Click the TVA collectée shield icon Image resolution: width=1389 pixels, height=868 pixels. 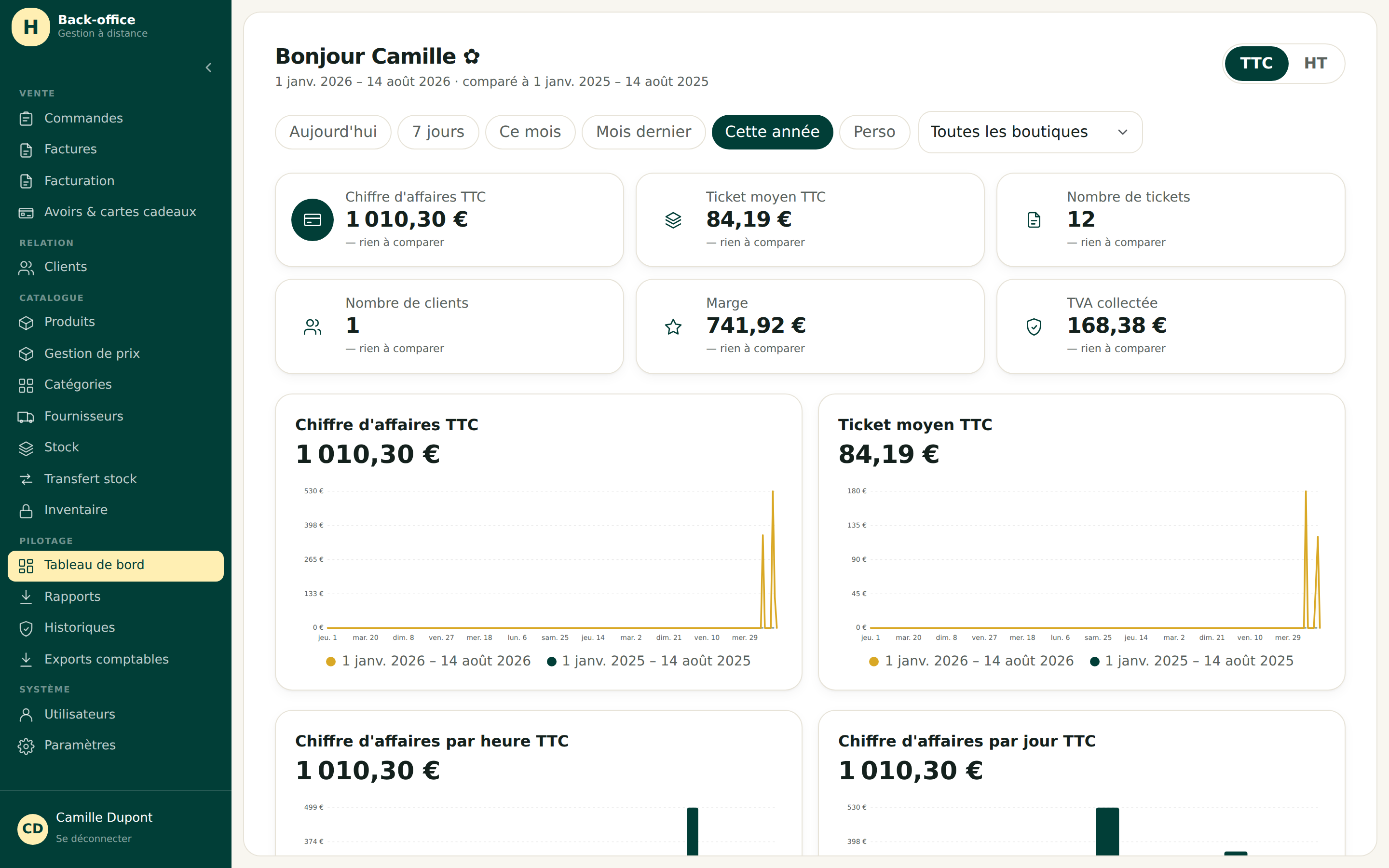1034,326
